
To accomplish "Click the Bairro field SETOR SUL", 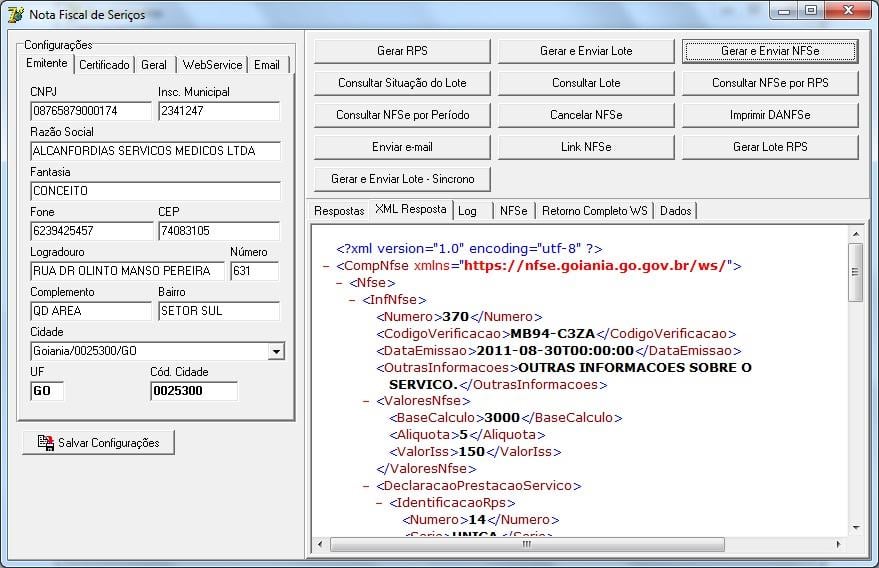I will pyautogui.click(x=219, y=311).
